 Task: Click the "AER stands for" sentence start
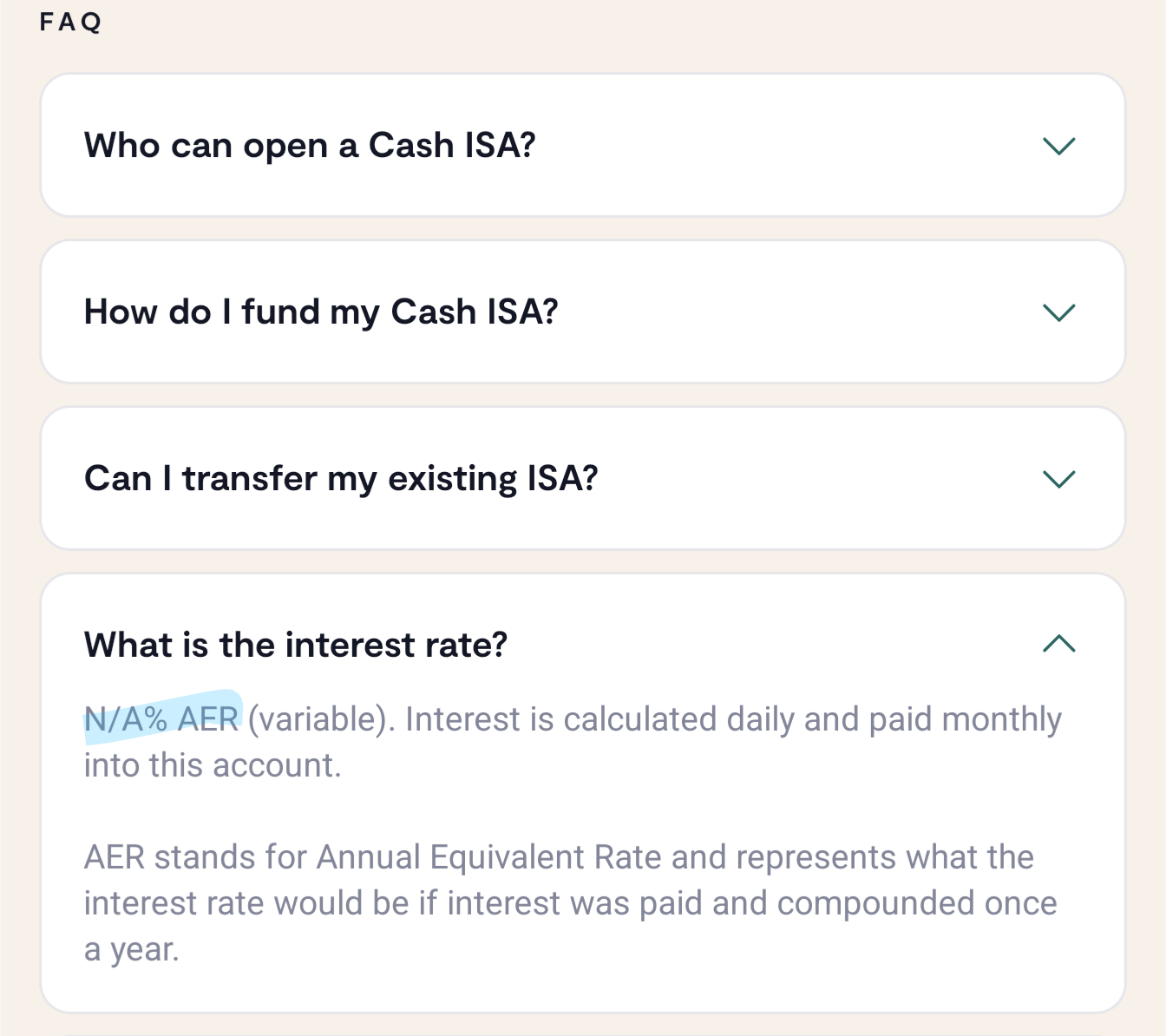[x=195, y=857]
